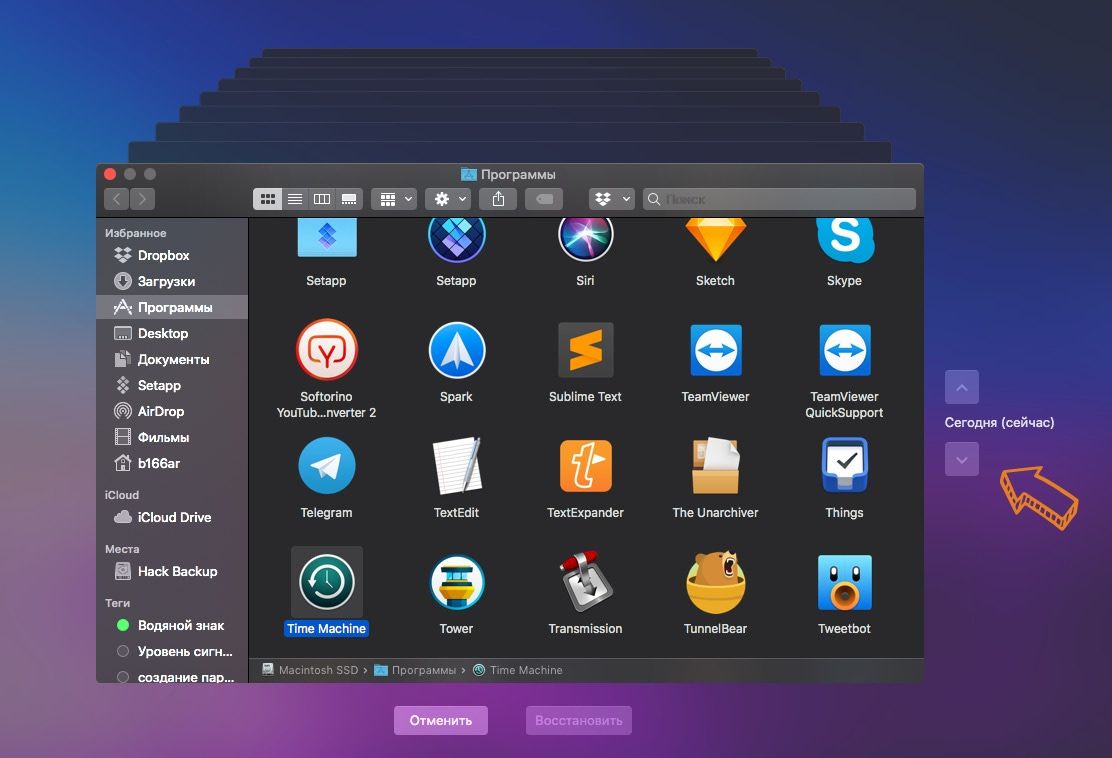
Task: Select the Setapp folder icon
Action: (x=326, y=238)
